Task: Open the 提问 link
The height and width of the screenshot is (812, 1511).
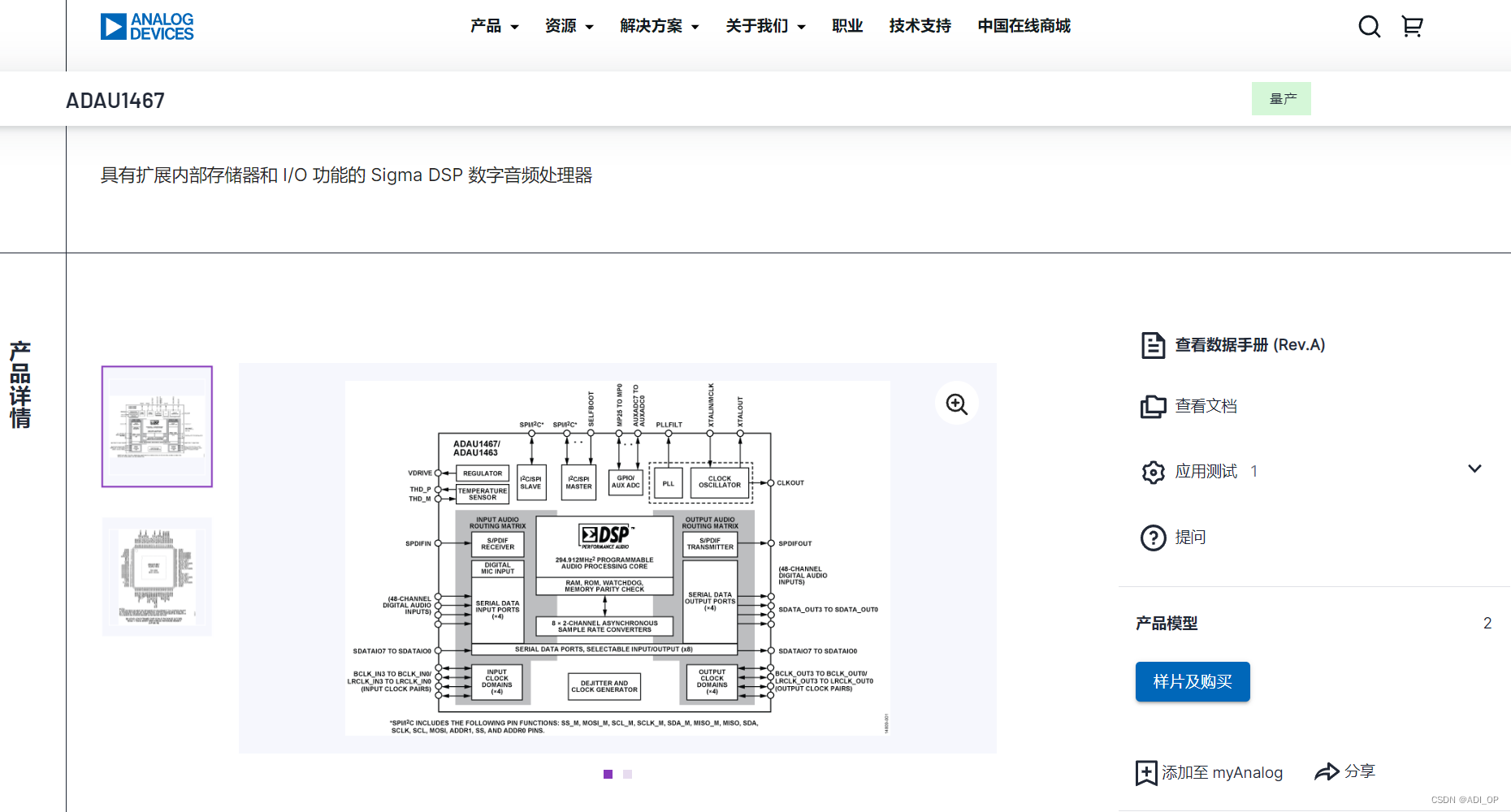Action: (1190, 538)
